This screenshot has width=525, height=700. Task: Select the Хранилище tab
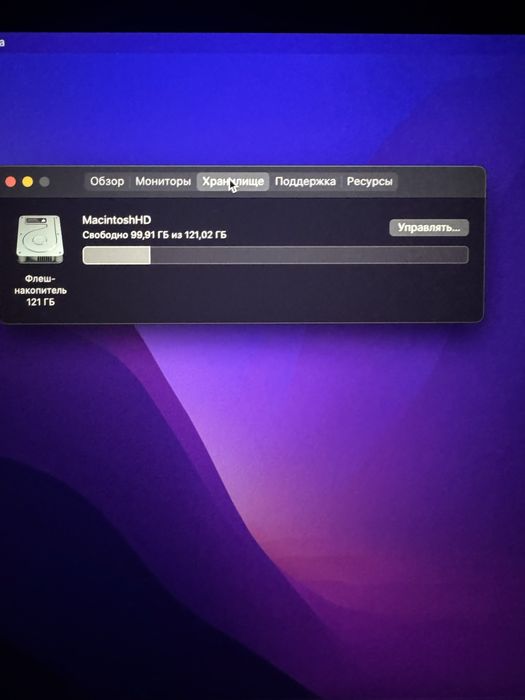coord(233,182)
